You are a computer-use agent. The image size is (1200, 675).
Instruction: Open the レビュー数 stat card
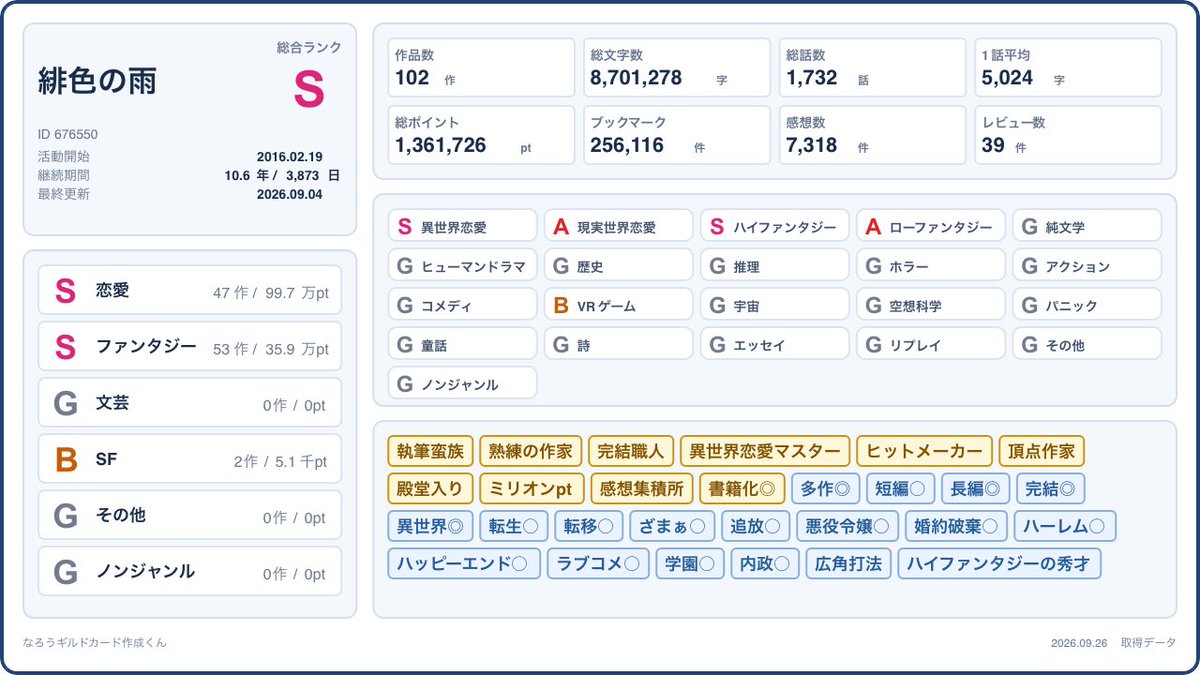coord(1068,135)
